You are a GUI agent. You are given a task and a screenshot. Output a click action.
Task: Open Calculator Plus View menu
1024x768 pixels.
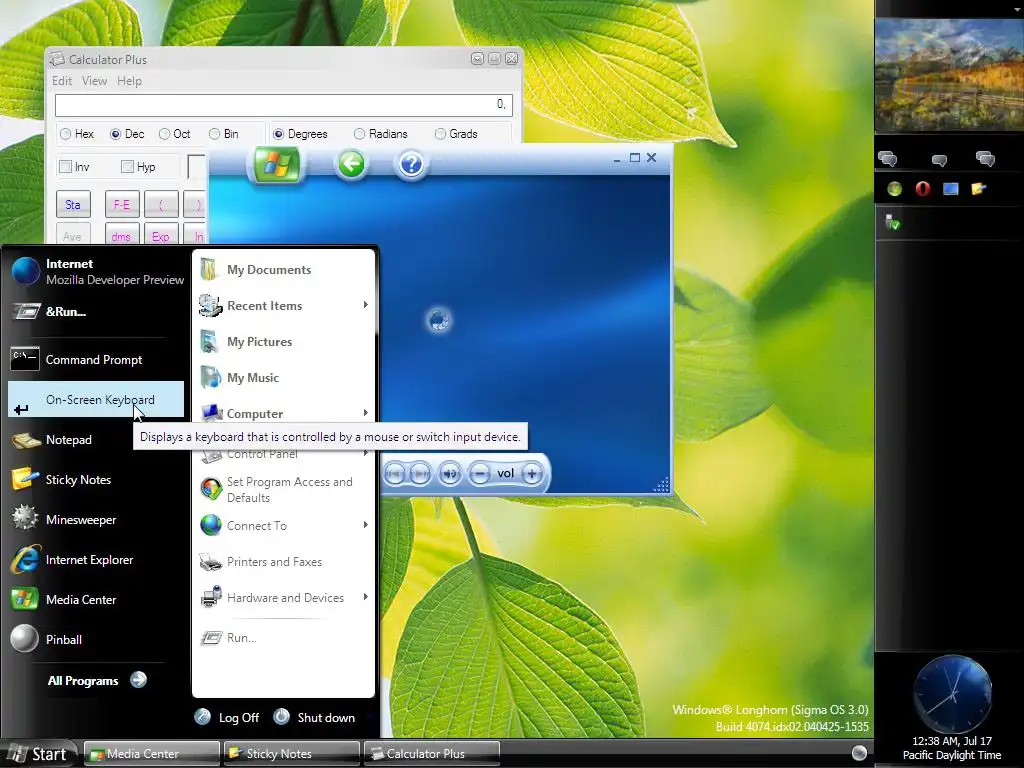(x=94, y=81)
